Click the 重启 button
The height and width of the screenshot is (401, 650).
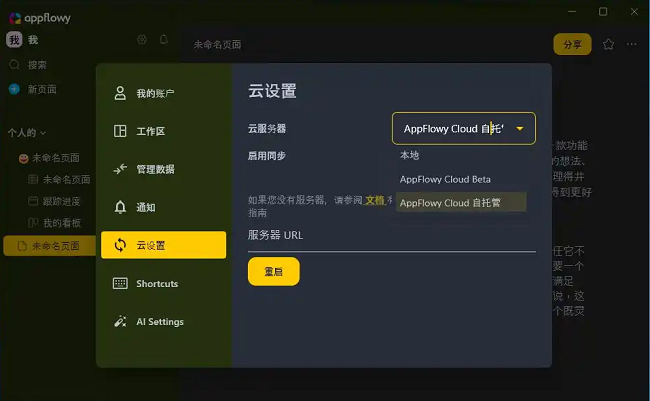tap(274, 272)
